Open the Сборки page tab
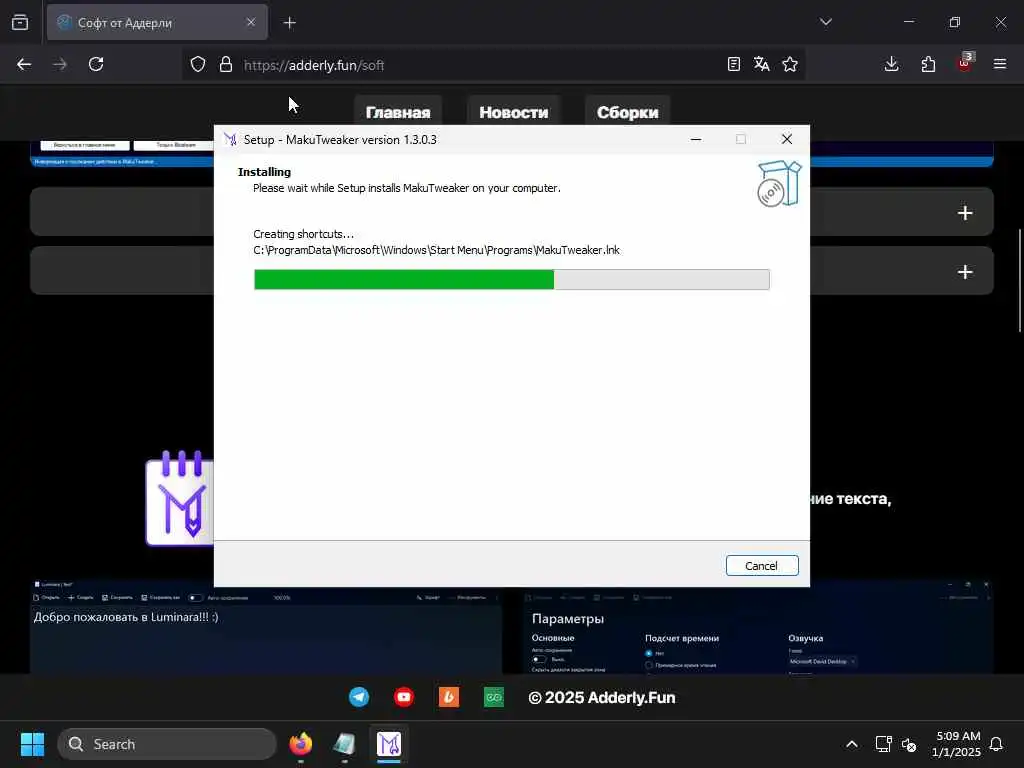 [x=628, y=112]
